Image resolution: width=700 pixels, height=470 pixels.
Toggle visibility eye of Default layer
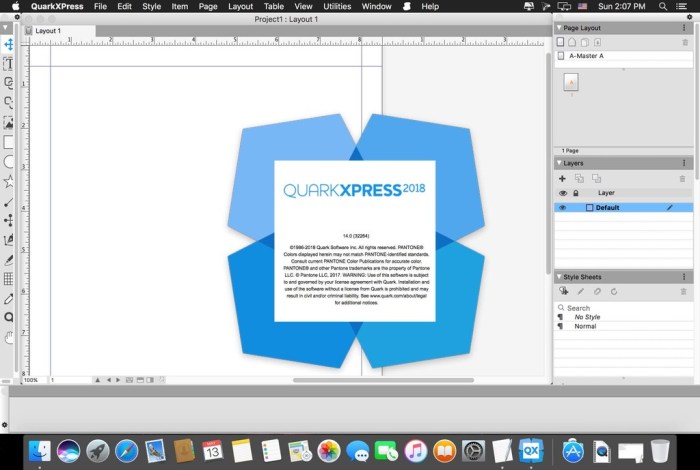[562, 208]
